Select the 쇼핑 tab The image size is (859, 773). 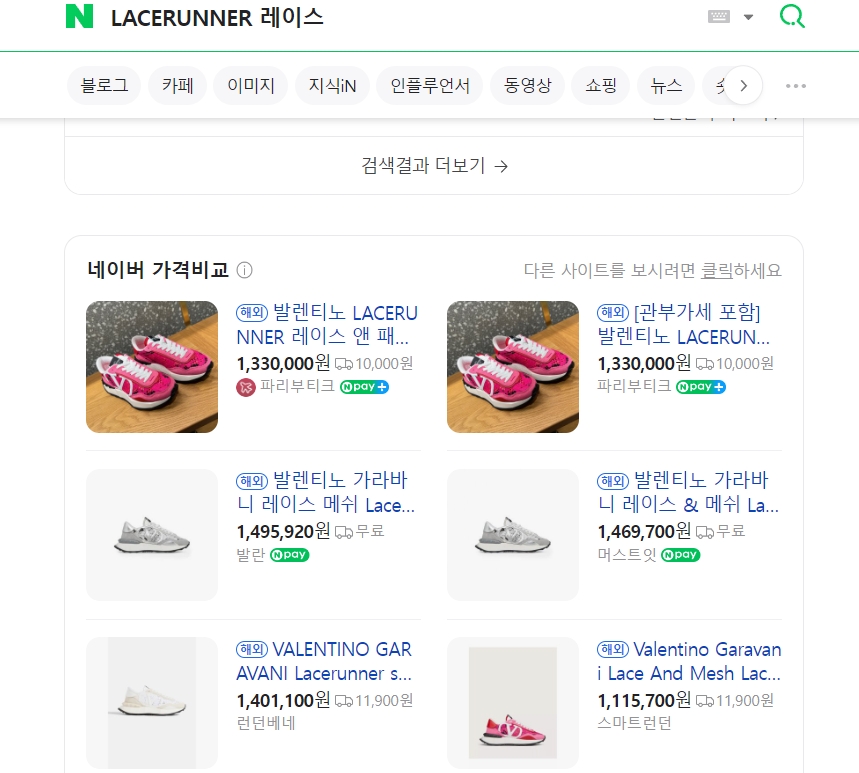[601, 86]
